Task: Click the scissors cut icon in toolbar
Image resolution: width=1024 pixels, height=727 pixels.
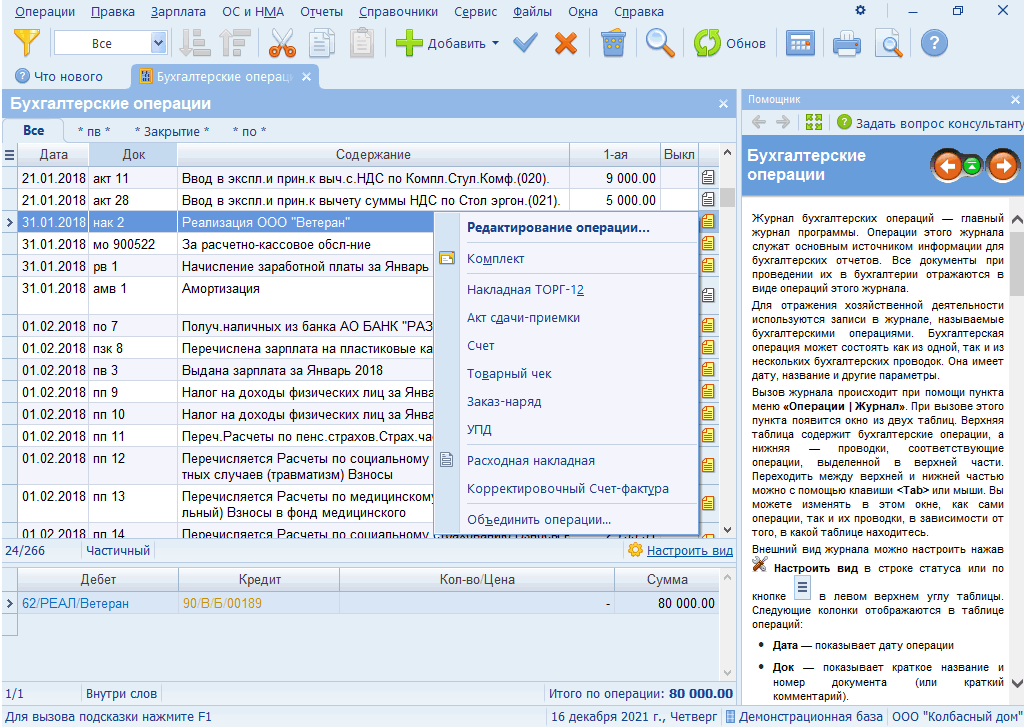Action: 283,43
